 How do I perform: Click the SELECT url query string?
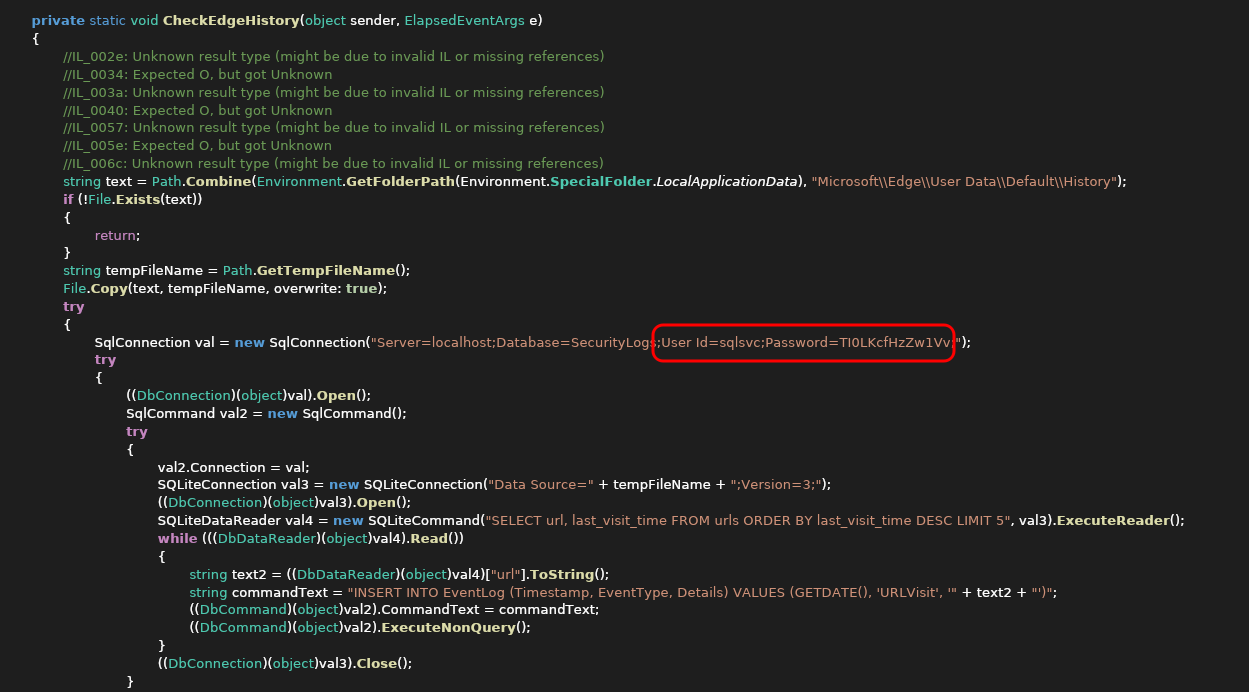point(747,520)
